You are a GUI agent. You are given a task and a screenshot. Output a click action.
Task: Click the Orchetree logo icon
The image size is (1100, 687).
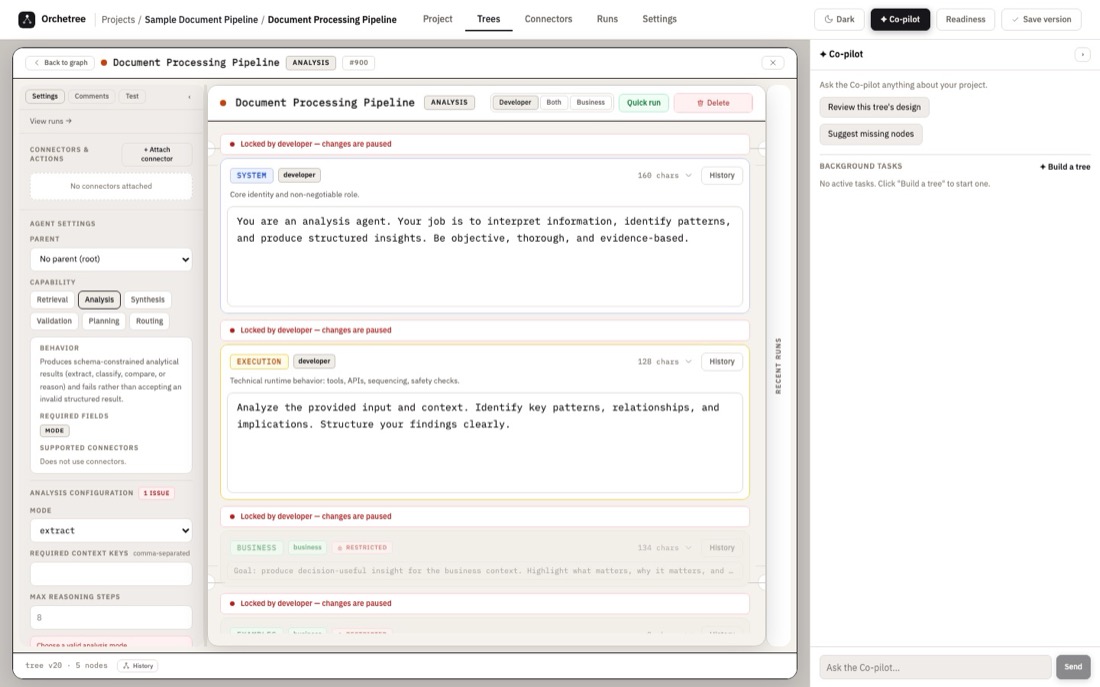pos(27,20)
